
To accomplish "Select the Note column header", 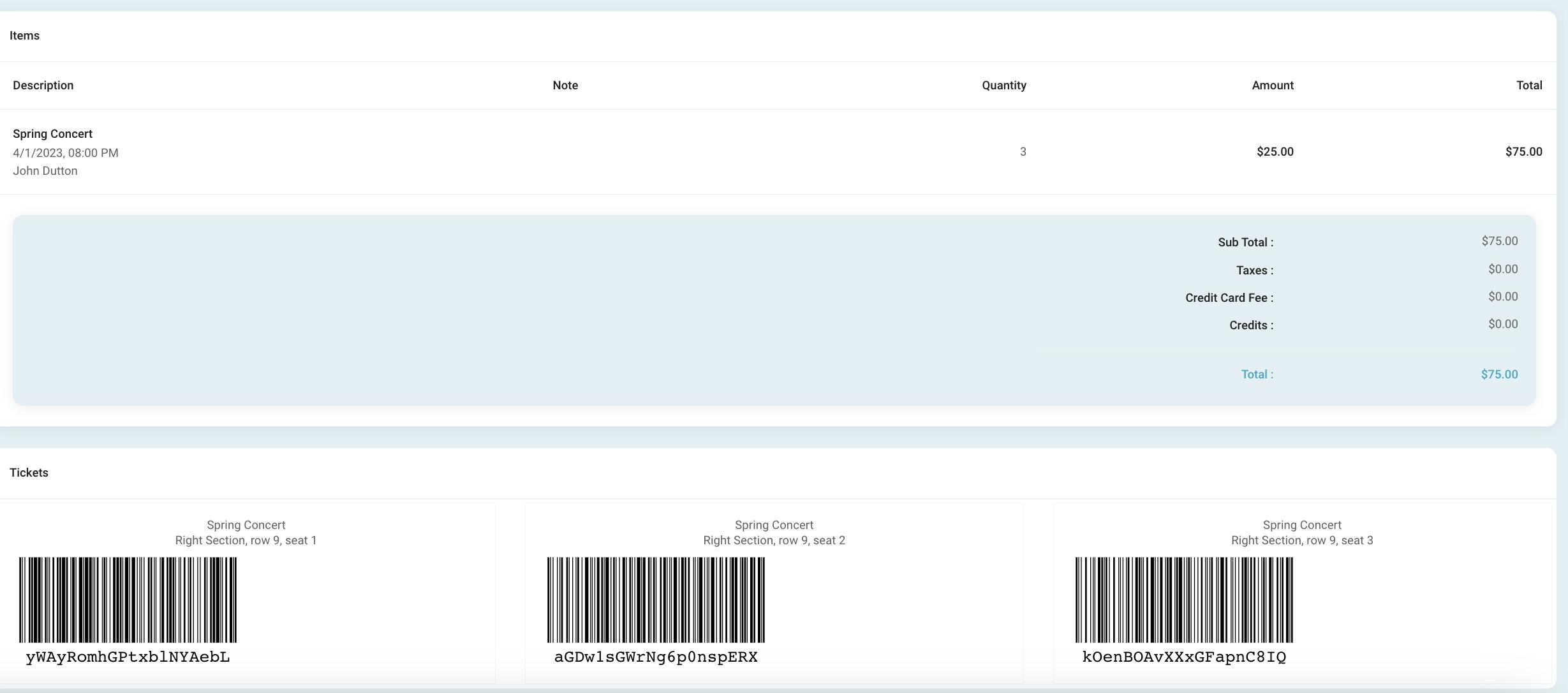I will tap(565, 86).
